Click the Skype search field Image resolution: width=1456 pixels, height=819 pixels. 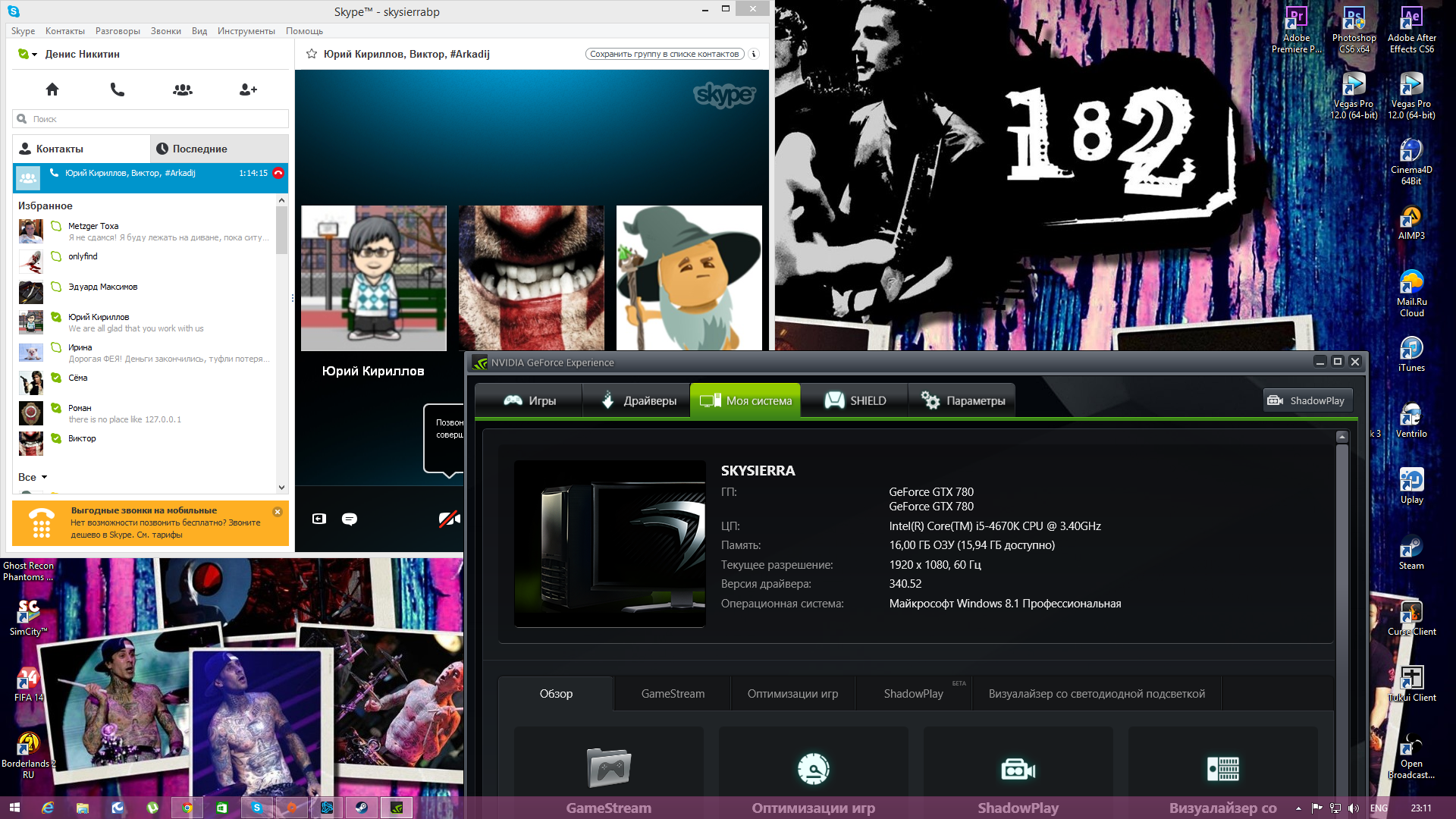[150, 119]
